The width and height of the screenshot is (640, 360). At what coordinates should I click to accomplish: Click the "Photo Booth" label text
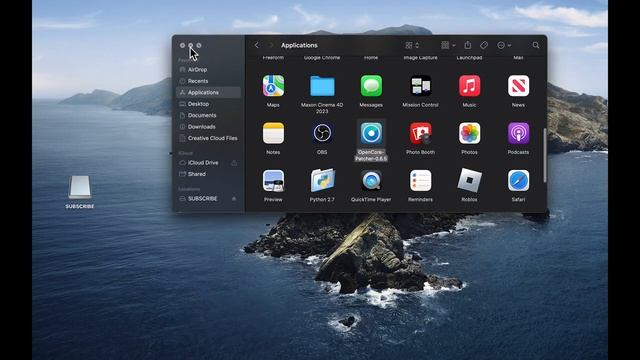pyautogui.click(x=420, y=152)
